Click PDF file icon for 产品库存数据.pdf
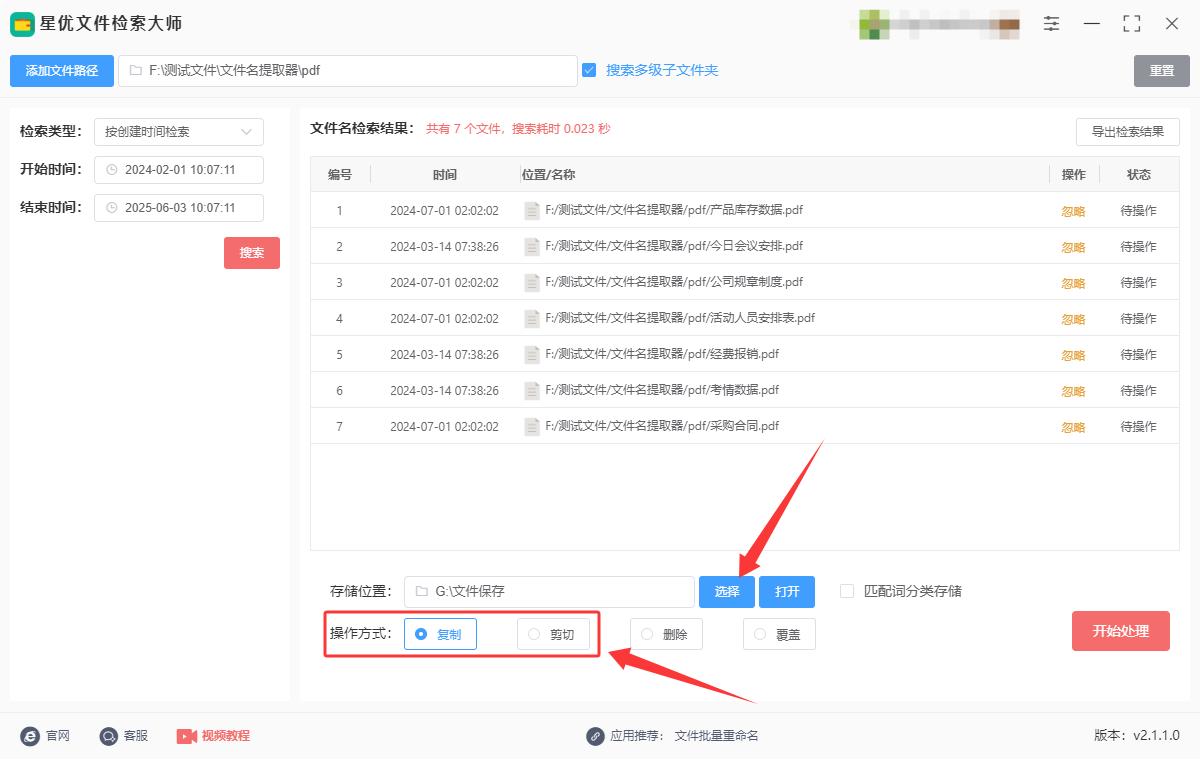This screenshot has width=1200, height=760. coord(532,211)
